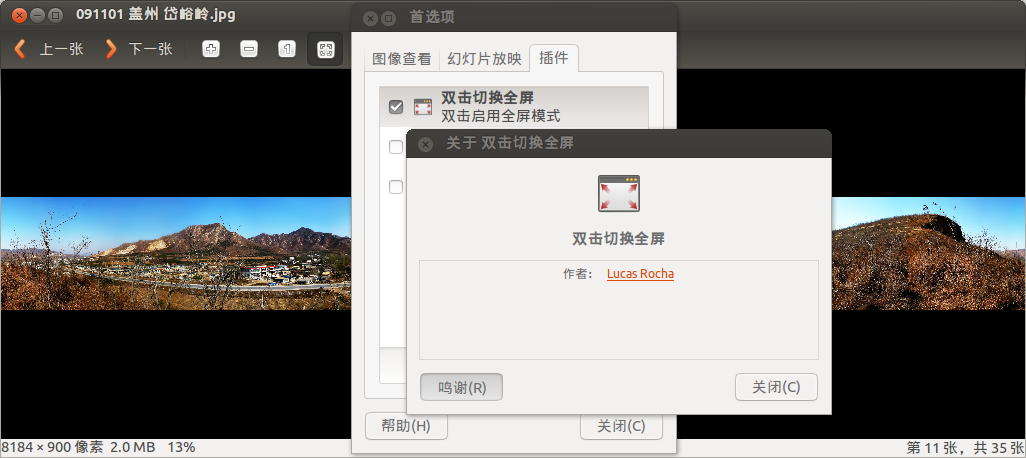Switch to the 图像查看 tab
Image resolution: width=1026 pixels, height=458 pixels.
(x=402, y=59)
